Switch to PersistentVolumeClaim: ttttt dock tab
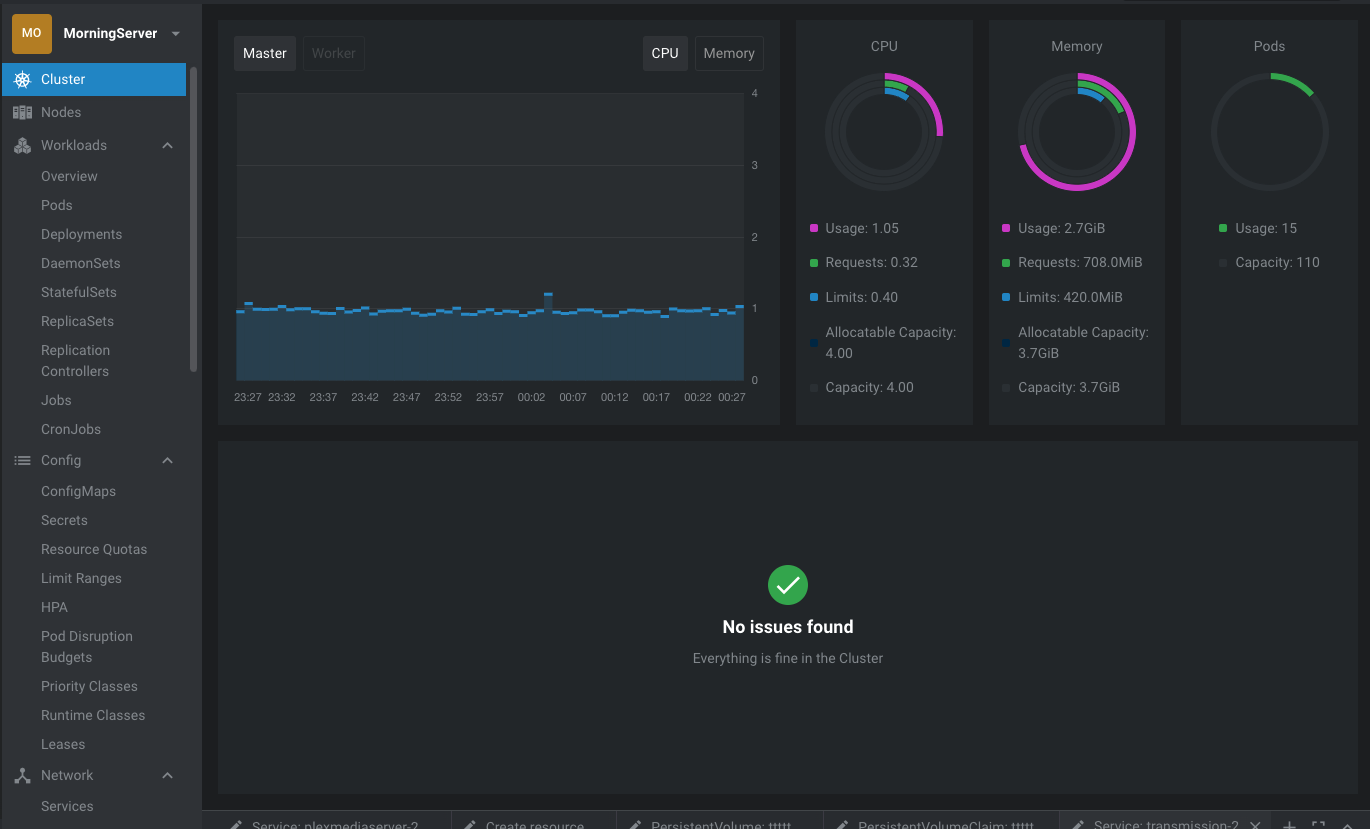This screenshot has width=1370, height=829. [942, 821]
